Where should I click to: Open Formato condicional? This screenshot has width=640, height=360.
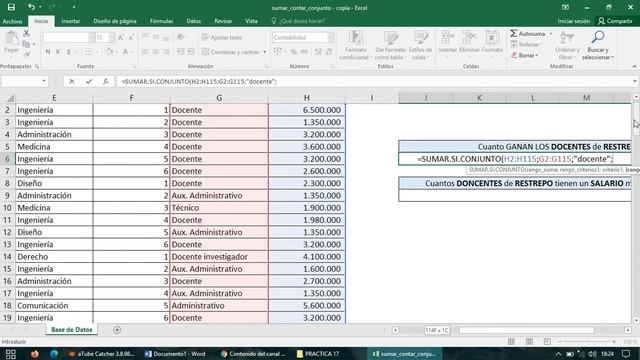(356, 45)
